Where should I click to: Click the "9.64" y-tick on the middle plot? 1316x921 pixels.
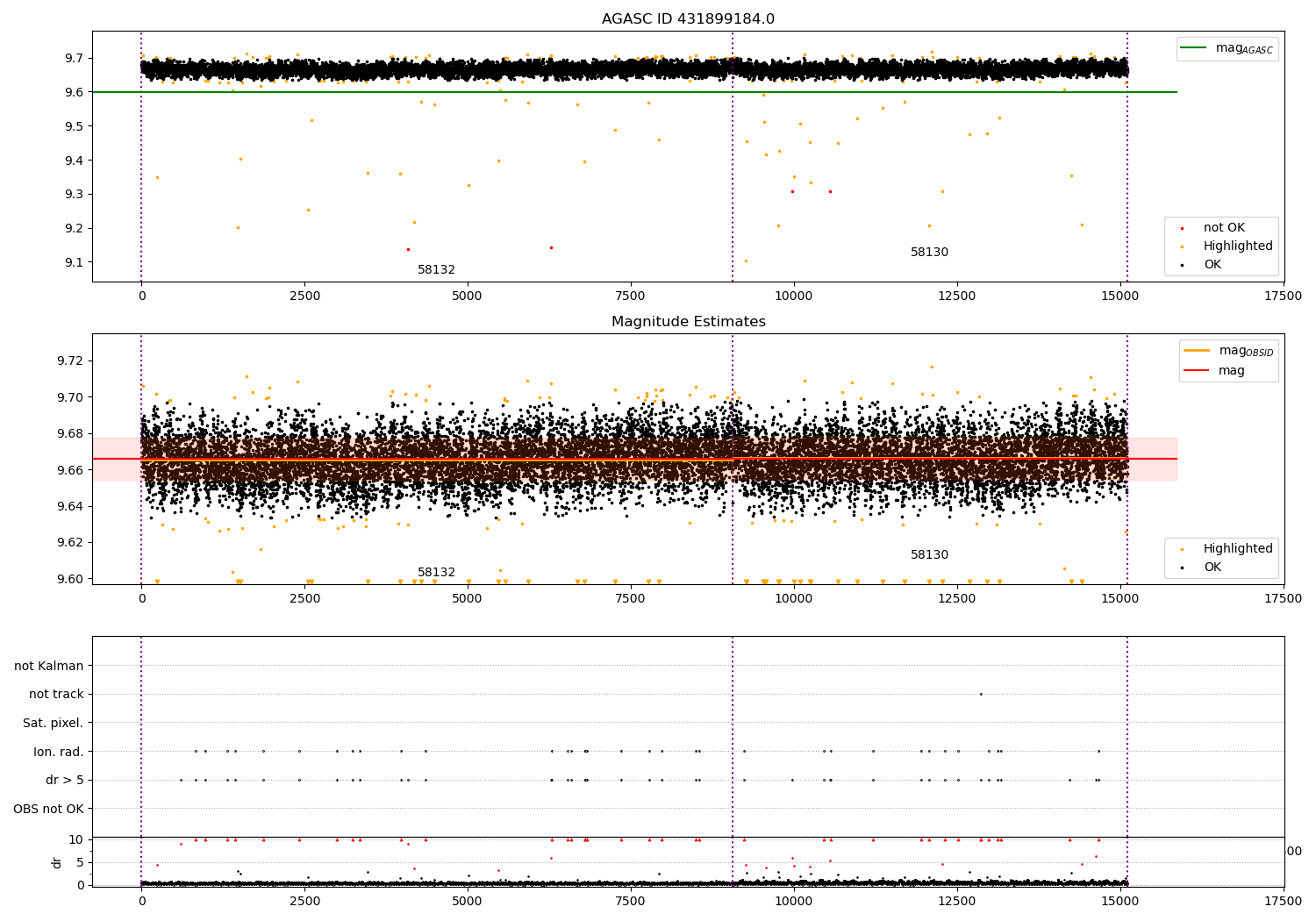(x=71, y=506)
